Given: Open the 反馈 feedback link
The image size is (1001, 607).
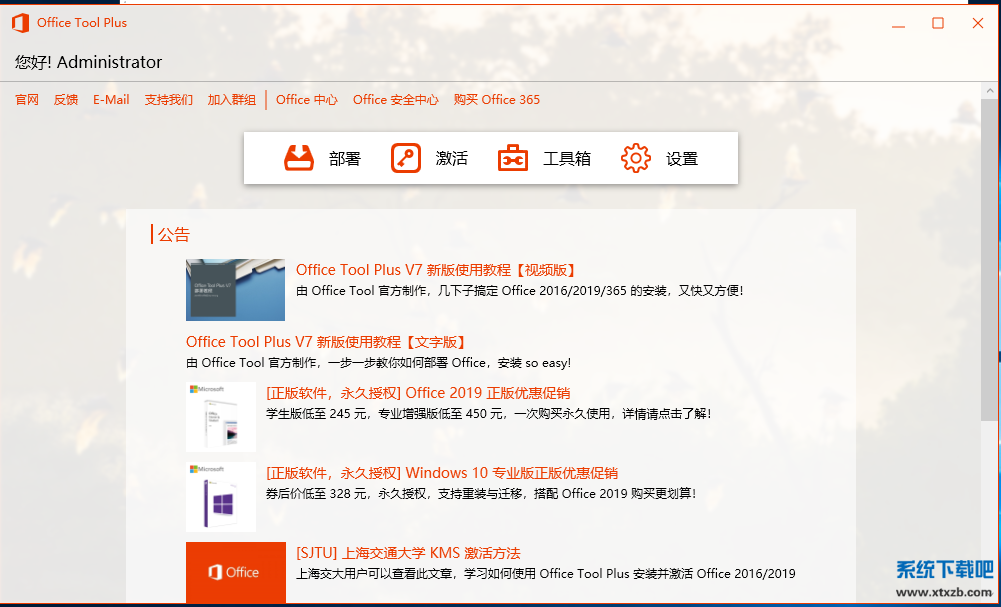Looking at the screenshot, I should pyautogui.click(x=66, y=100).
